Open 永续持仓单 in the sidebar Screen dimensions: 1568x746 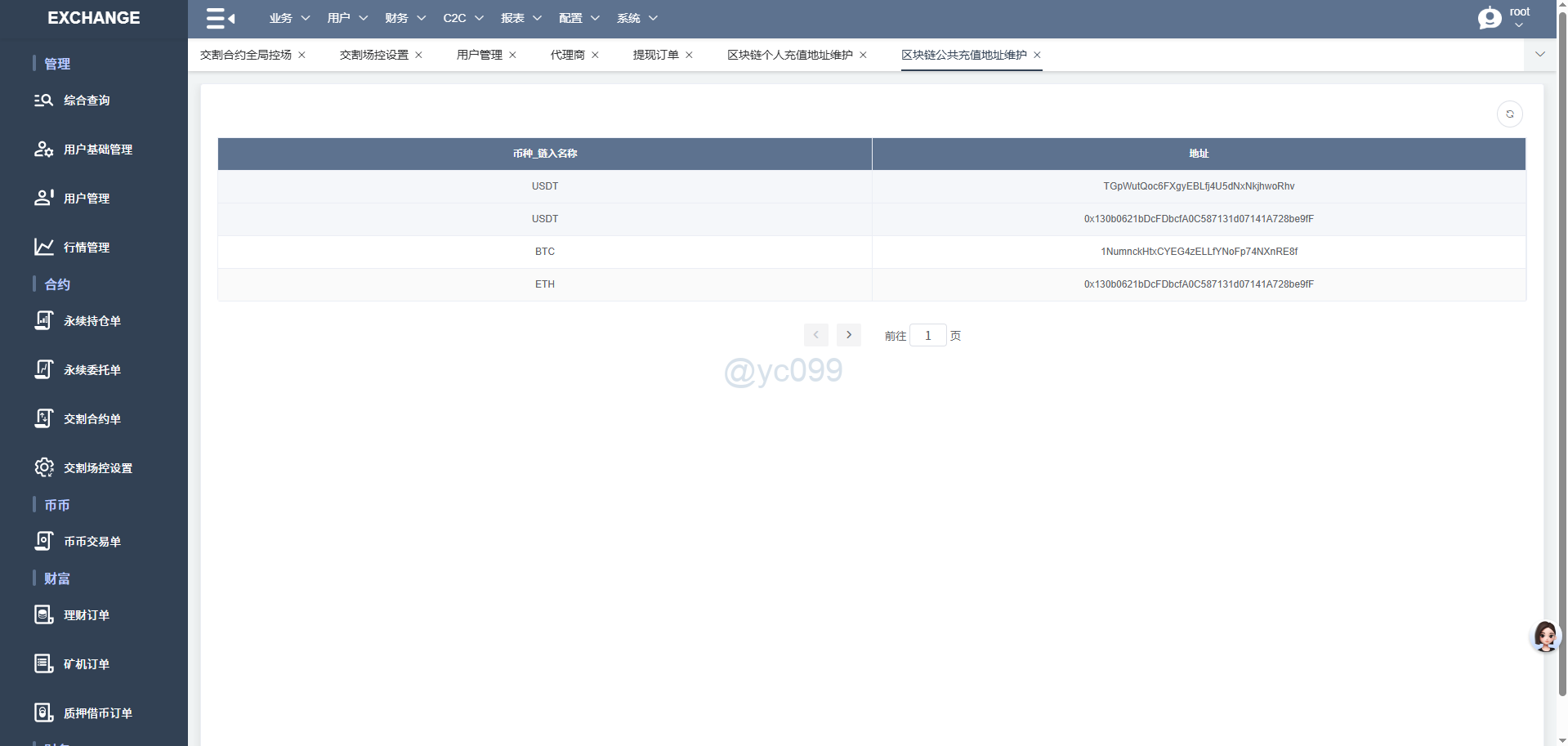[92, 321]
